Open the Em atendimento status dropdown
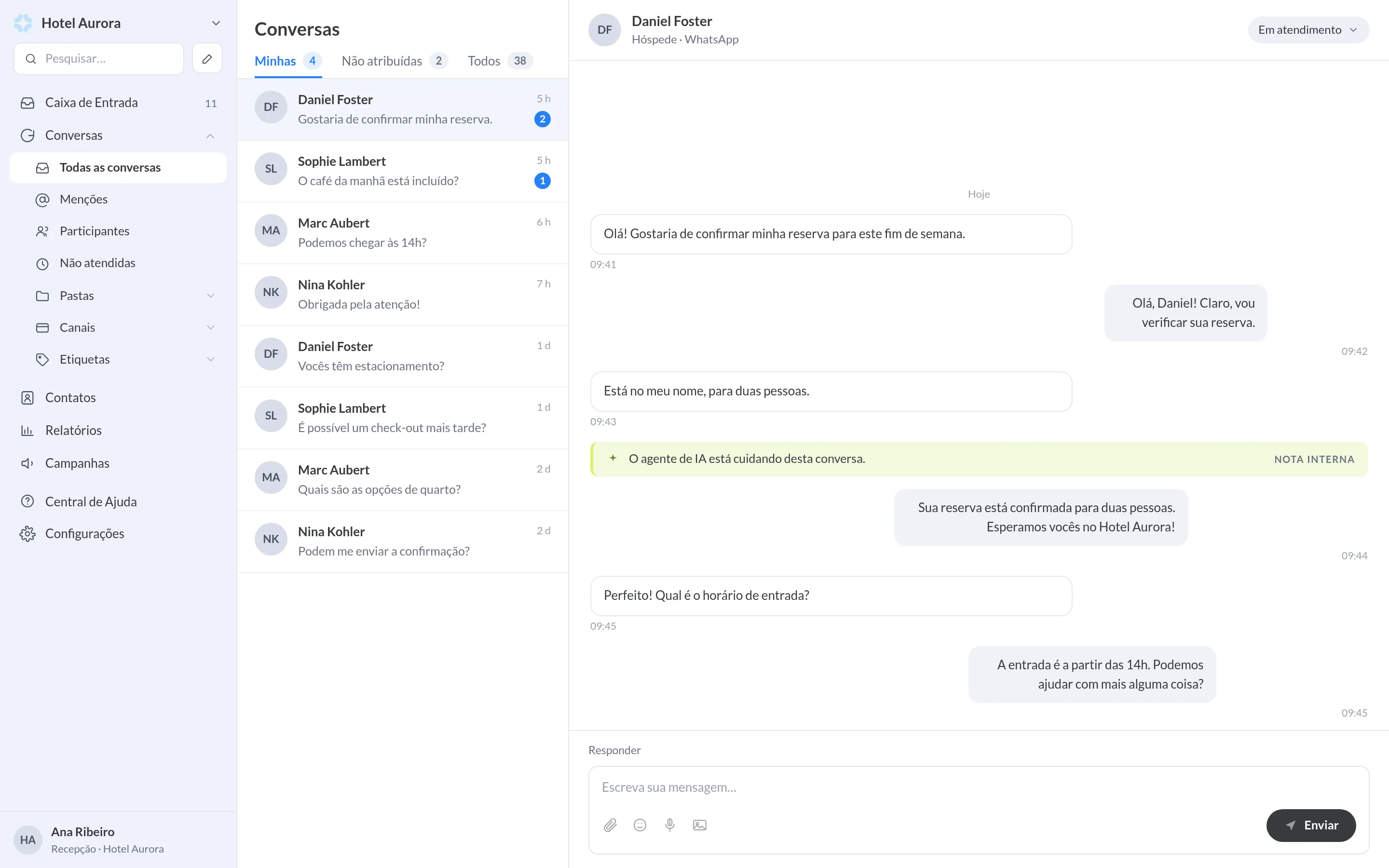Image resolution: width=1389 pixels, height=868 pixels. [x=1308, y=30]
